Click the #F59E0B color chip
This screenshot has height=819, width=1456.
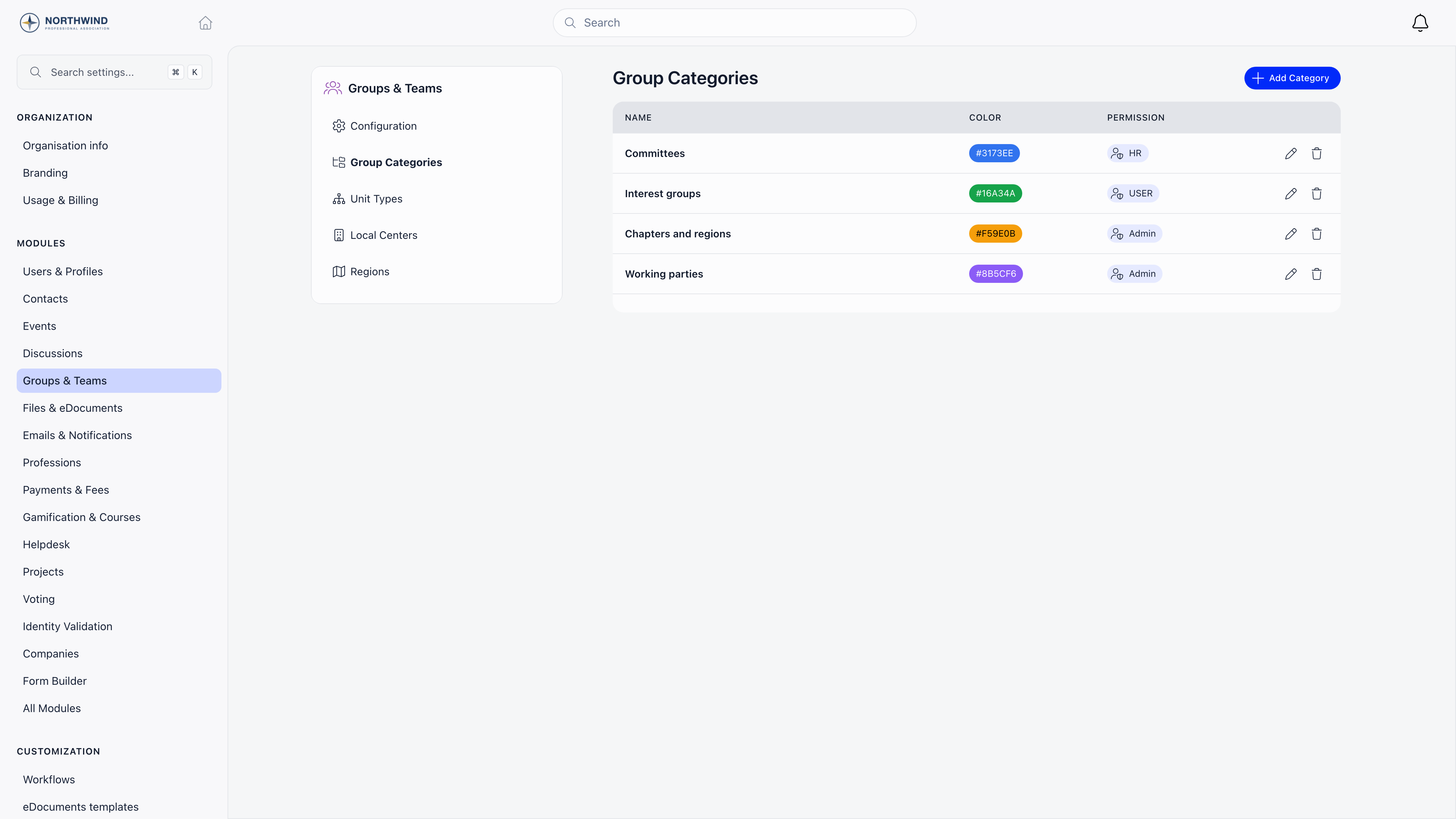point(995,234)
